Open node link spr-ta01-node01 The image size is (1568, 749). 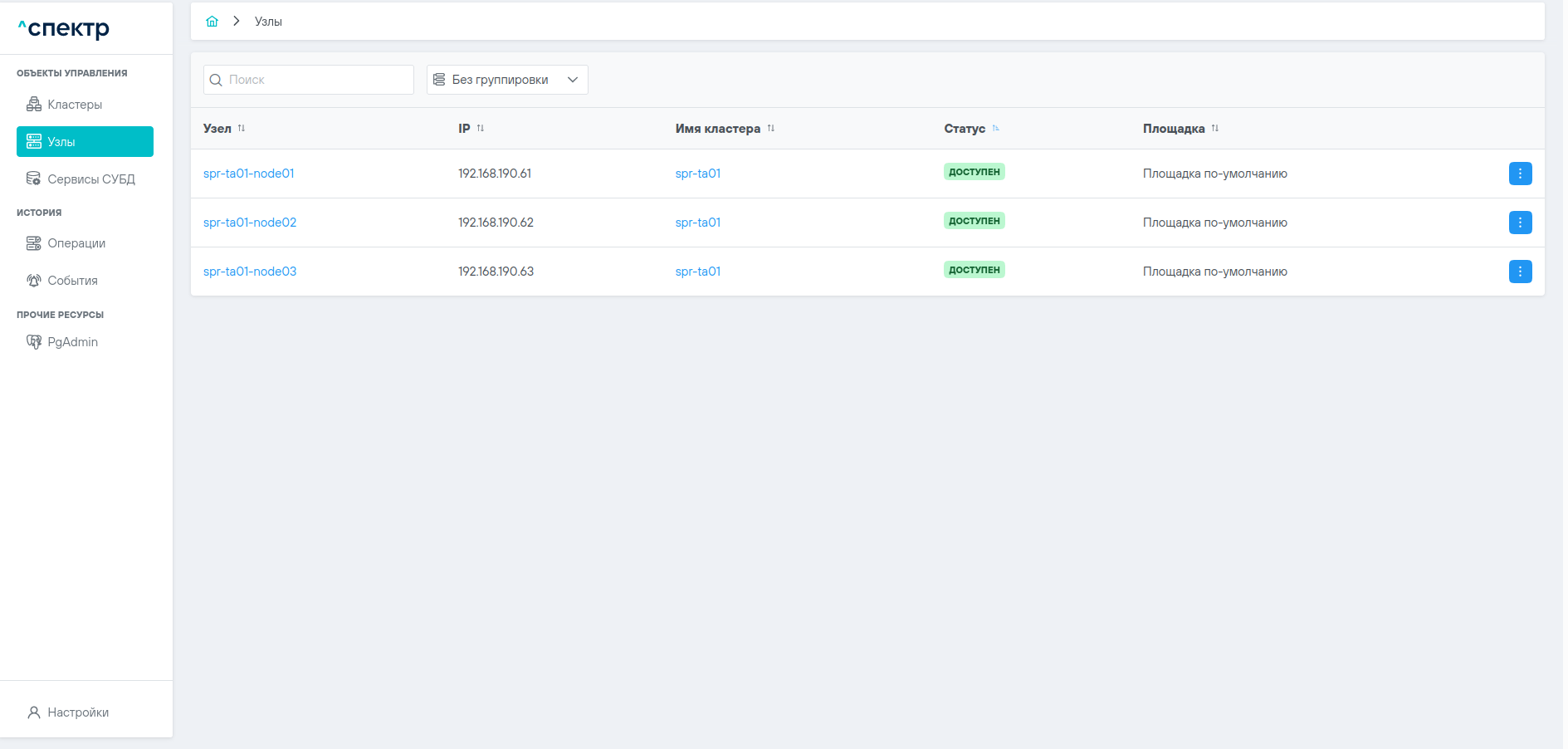coord(248,174)
